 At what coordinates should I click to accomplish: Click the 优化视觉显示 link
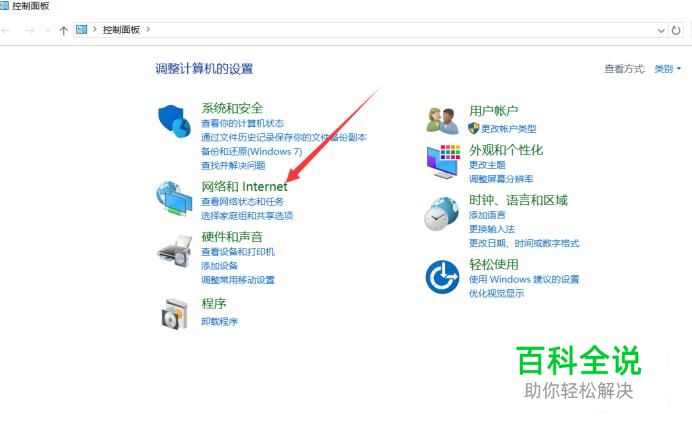496,293
